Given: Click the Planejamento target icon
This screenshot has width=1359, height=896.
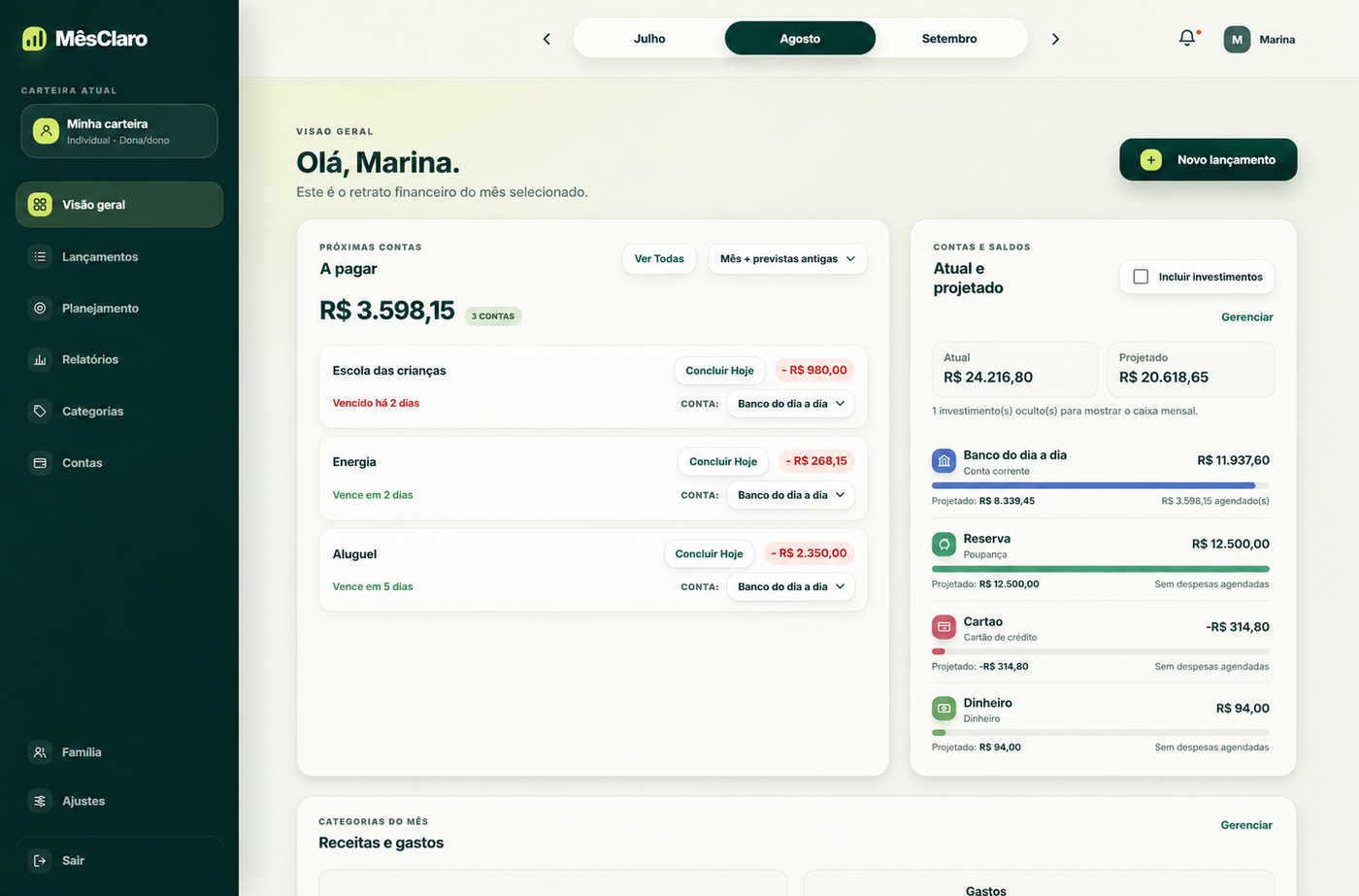Looking at the screenshot, I should pyautogui.click(x=40, y=308).
